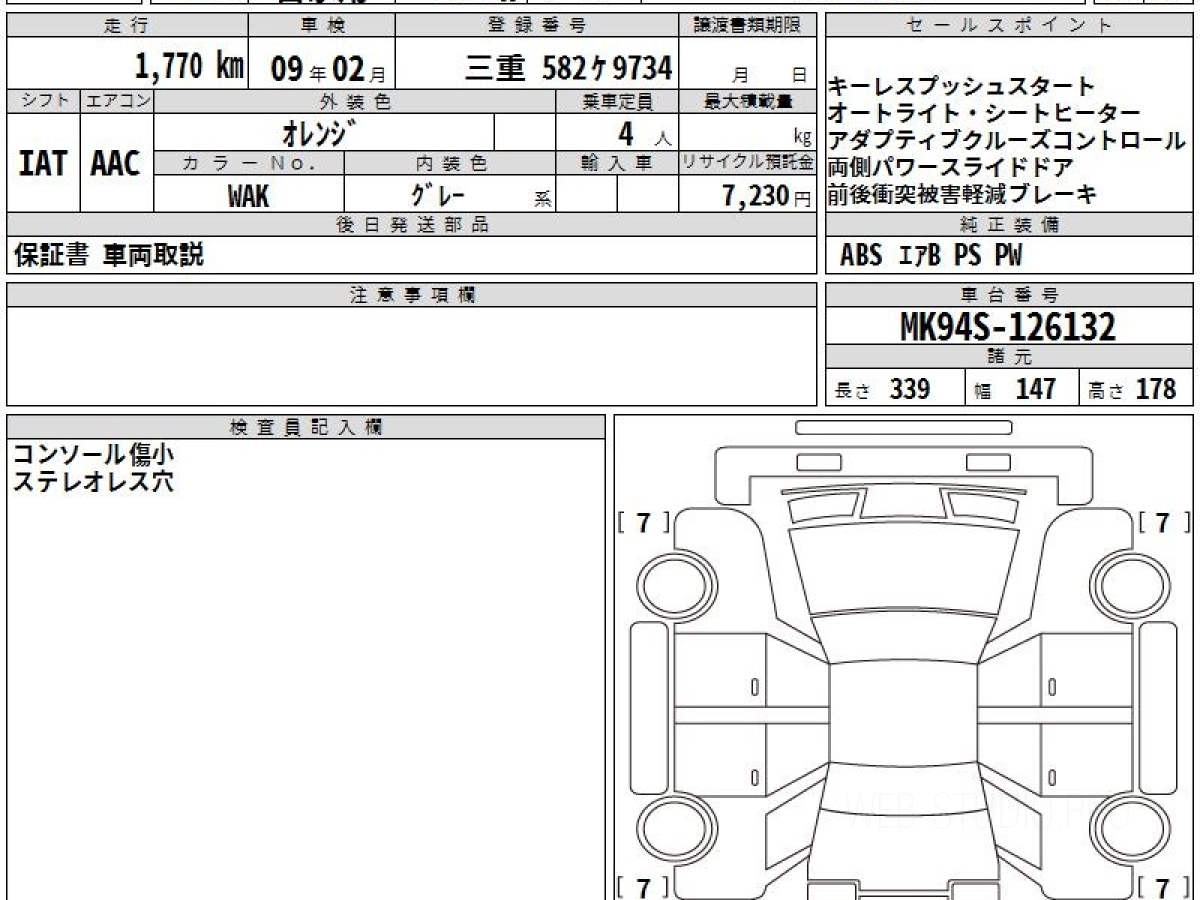Click the セールスポイント section header
The height and width of the screenshot is (900, 1200).
click(x=1008, y=26)
